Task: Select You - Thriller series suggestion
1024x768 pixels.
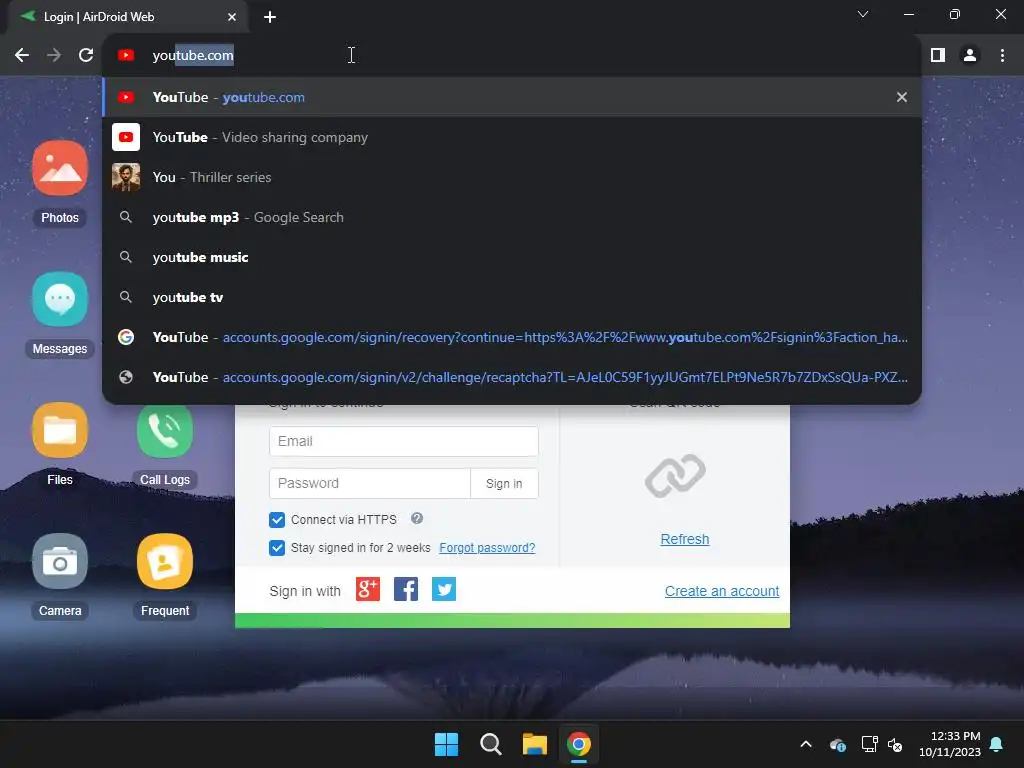Action: (512, 177)
